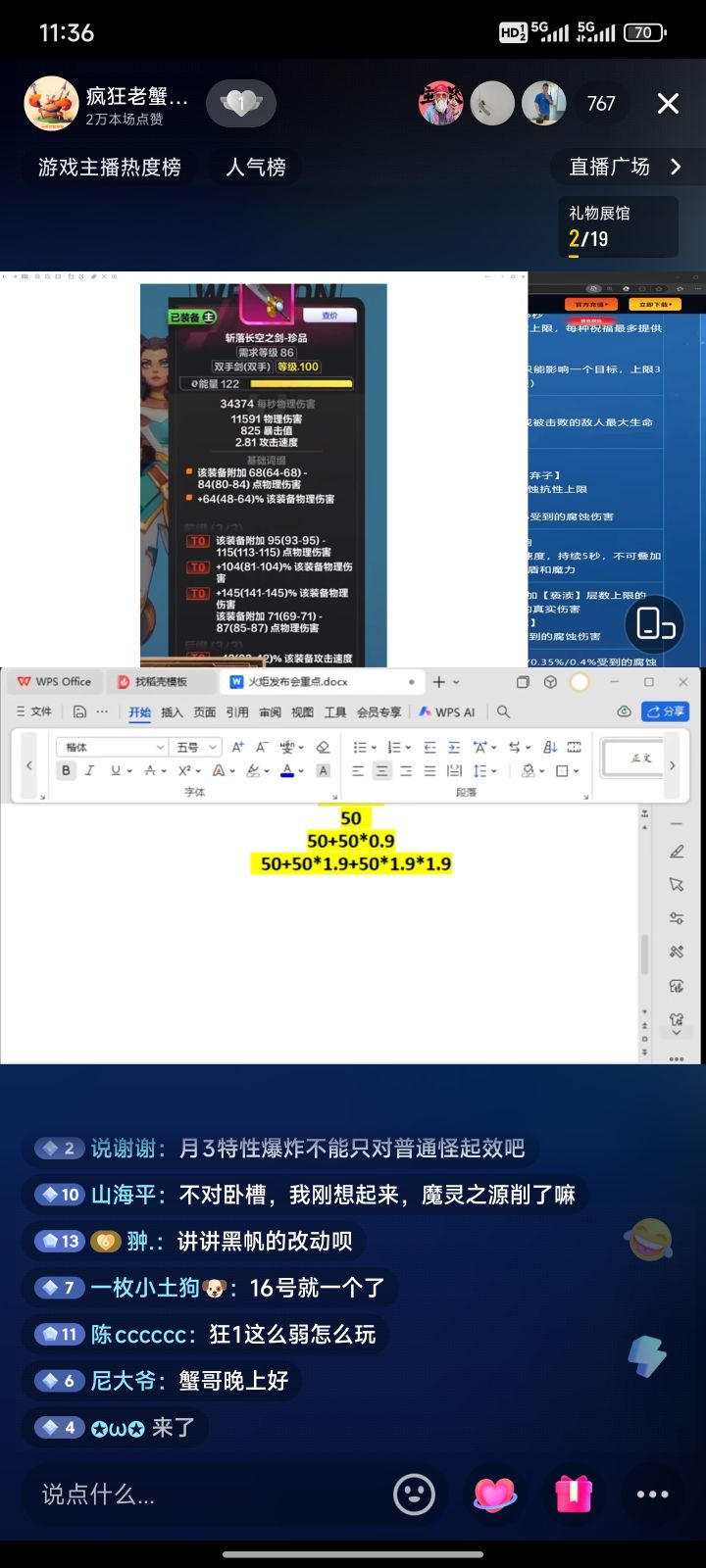Tap the gift box icon
This screenshot has height=1568, width=706.
(574, 1494)
